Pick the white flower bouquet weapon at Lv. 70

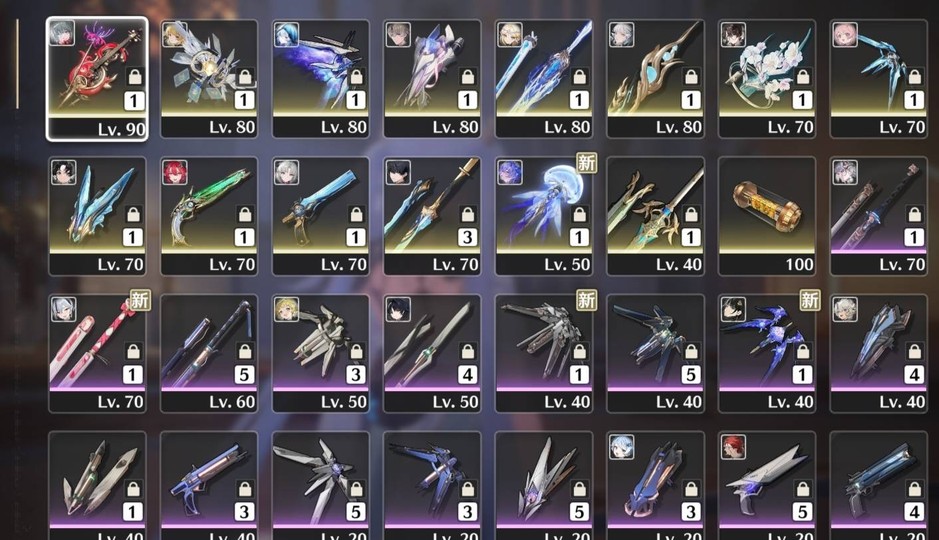point(767,79)
